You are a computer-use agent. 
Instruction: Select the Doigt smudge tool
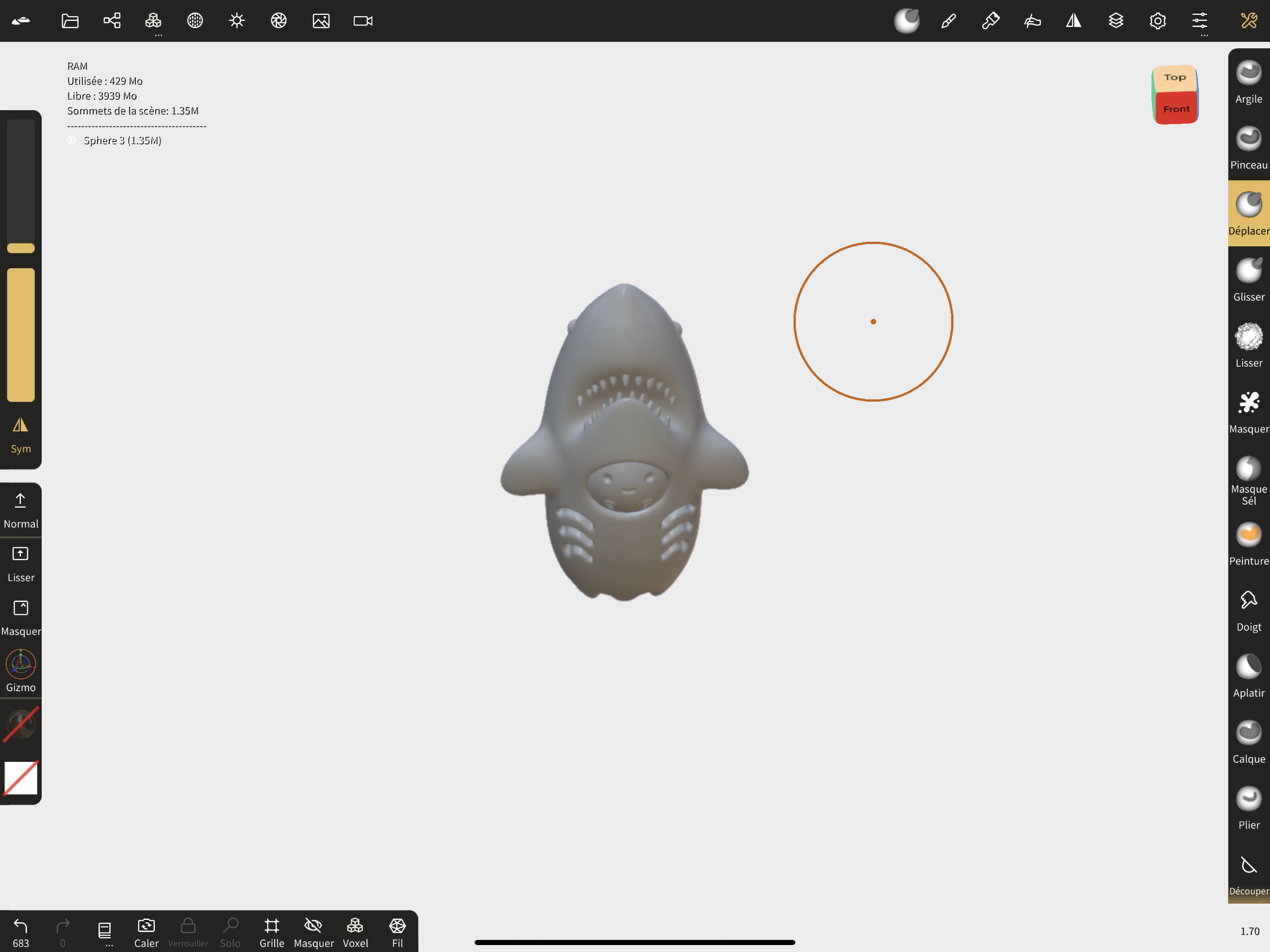pos(1248,610)
